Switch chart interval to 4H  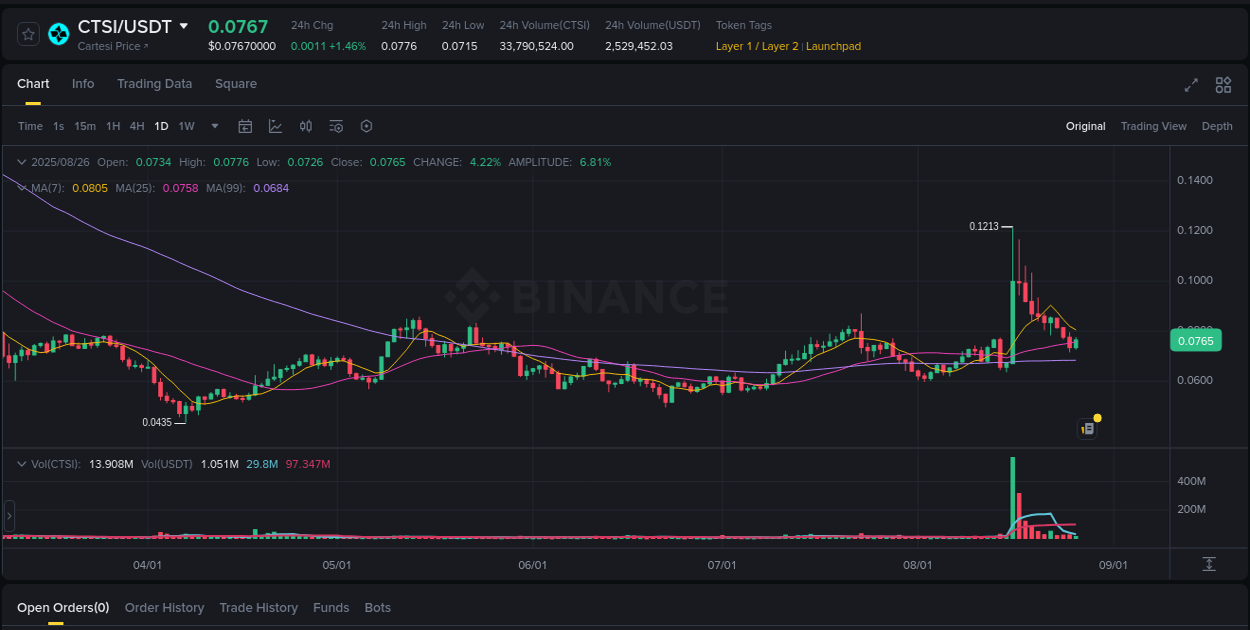(137, 126)
